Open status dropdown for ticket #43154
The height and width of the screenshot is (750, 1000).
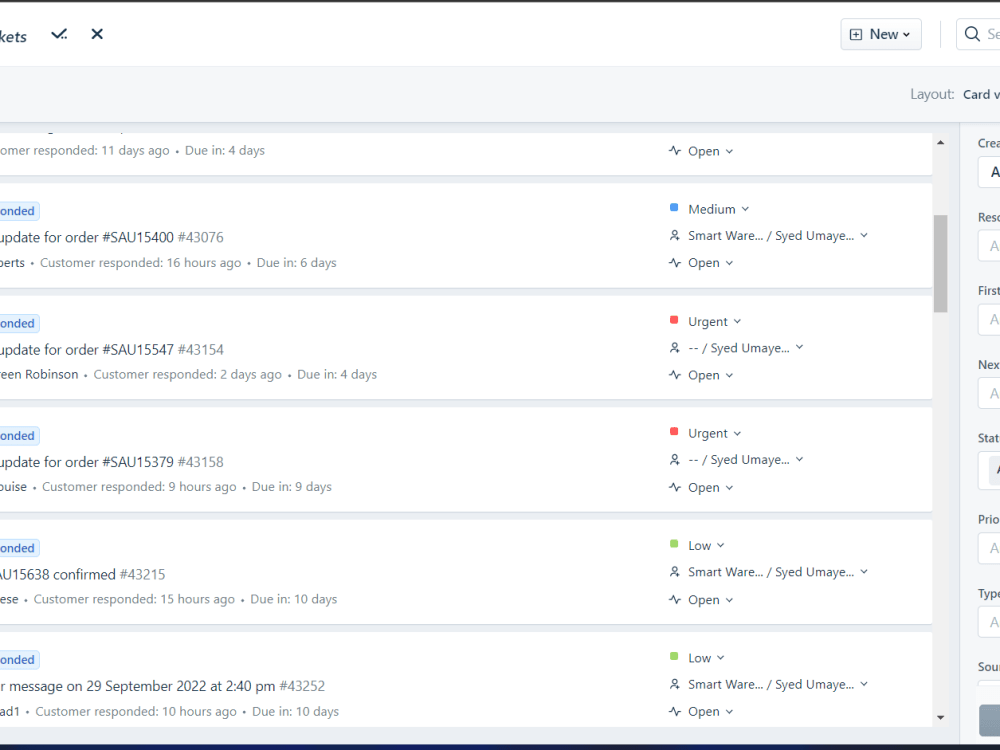click(710, 376)
